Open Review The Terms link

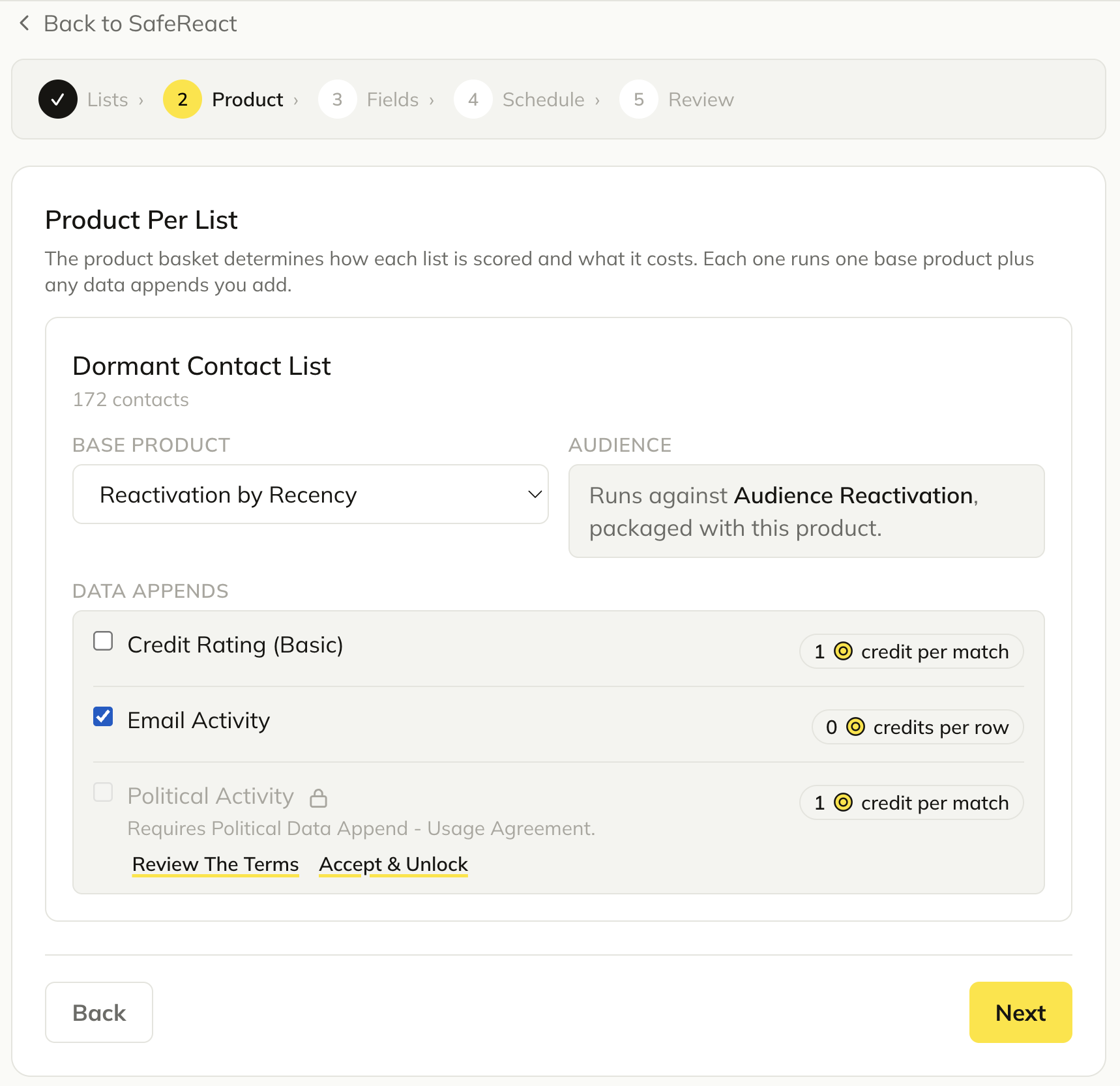pyautogui.click(x=215, y=864)
